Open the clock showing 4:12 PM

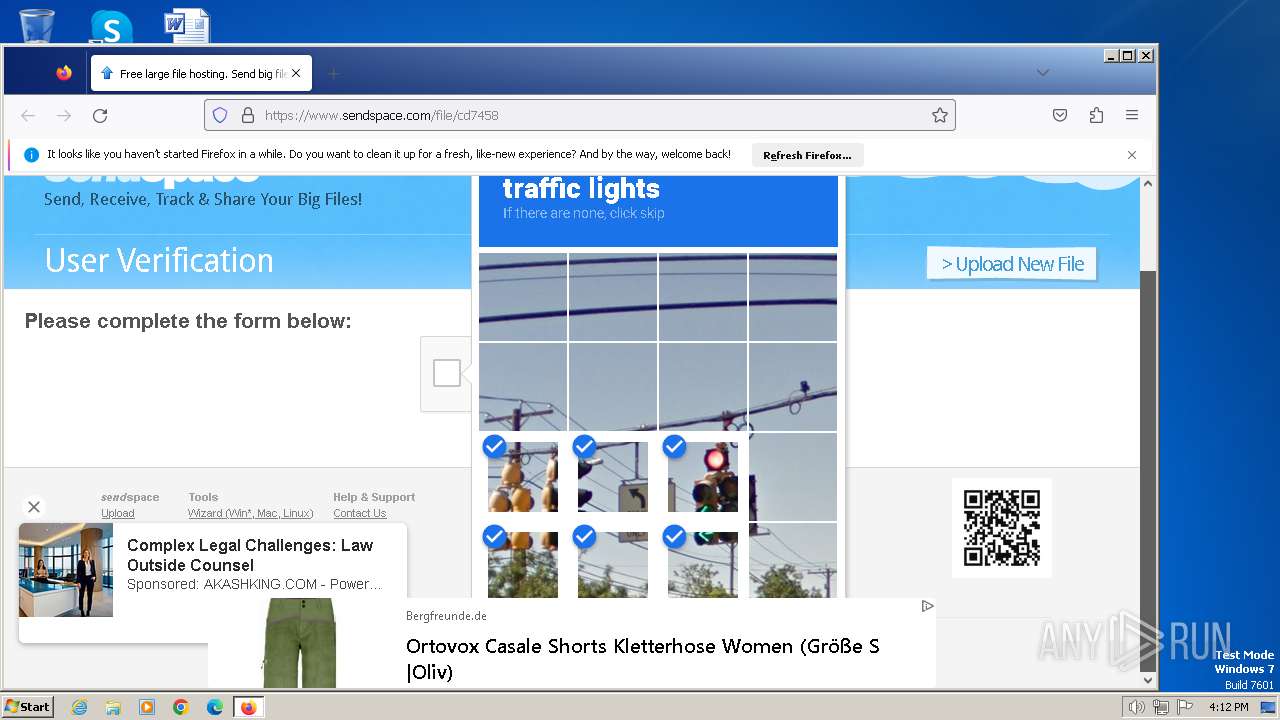(x=1228, y=707)
